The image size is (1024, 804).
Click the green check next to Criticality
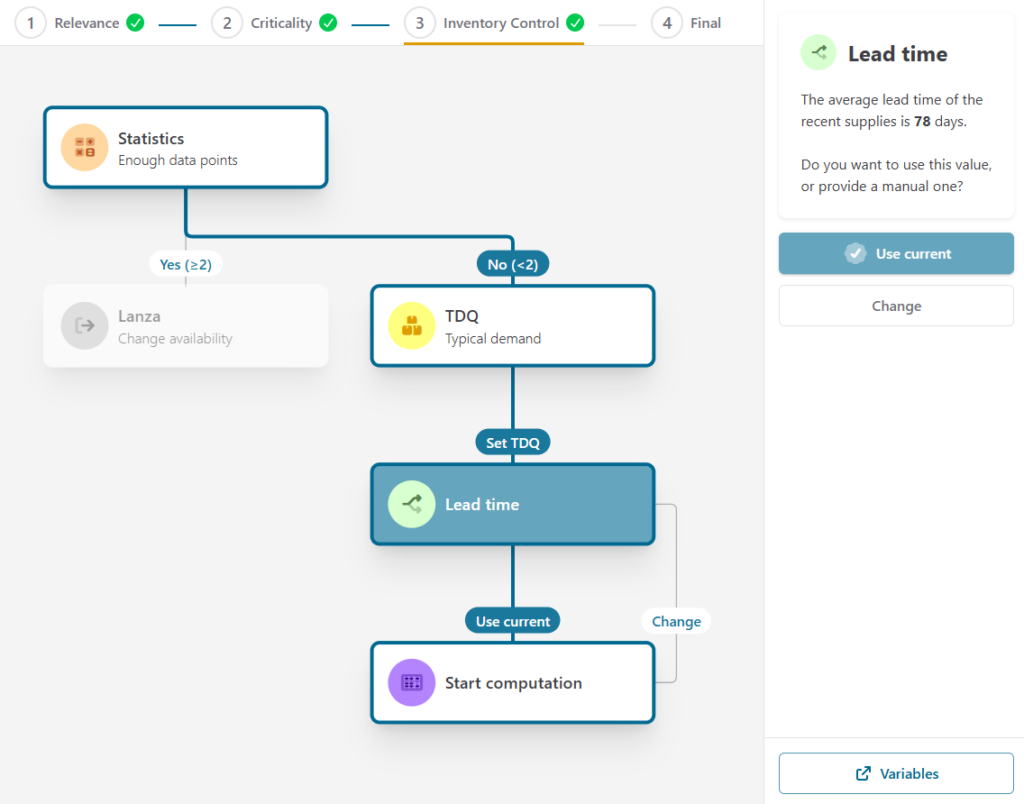click(328, 23)
